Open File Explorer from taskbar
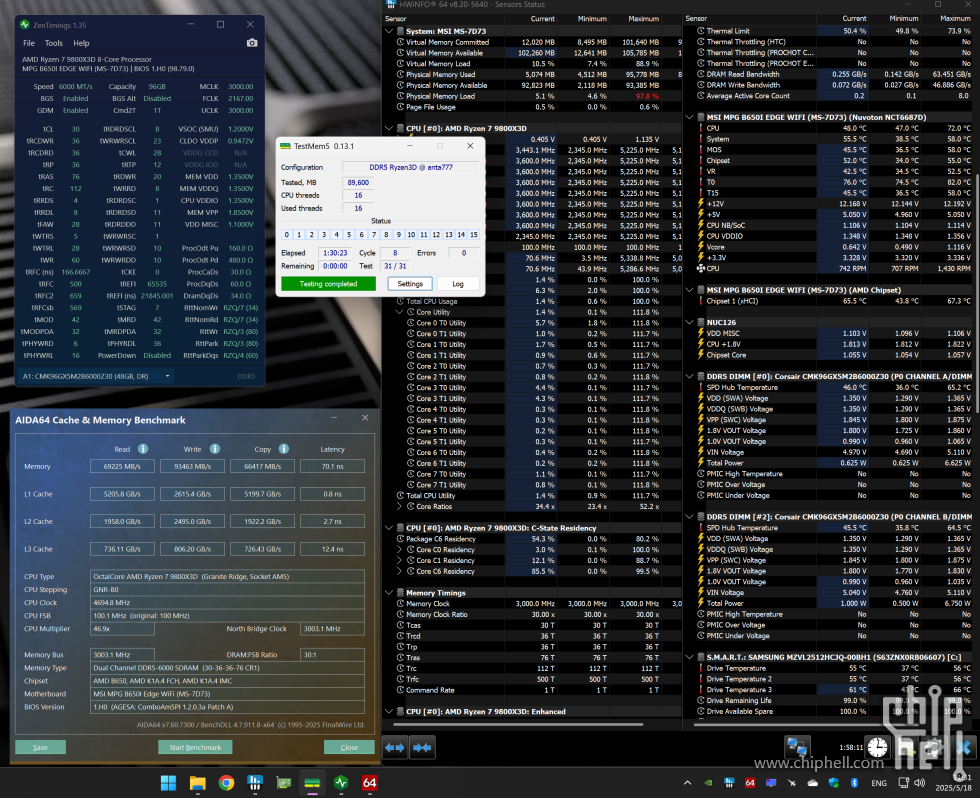The image size is (980, 798). 198,782
